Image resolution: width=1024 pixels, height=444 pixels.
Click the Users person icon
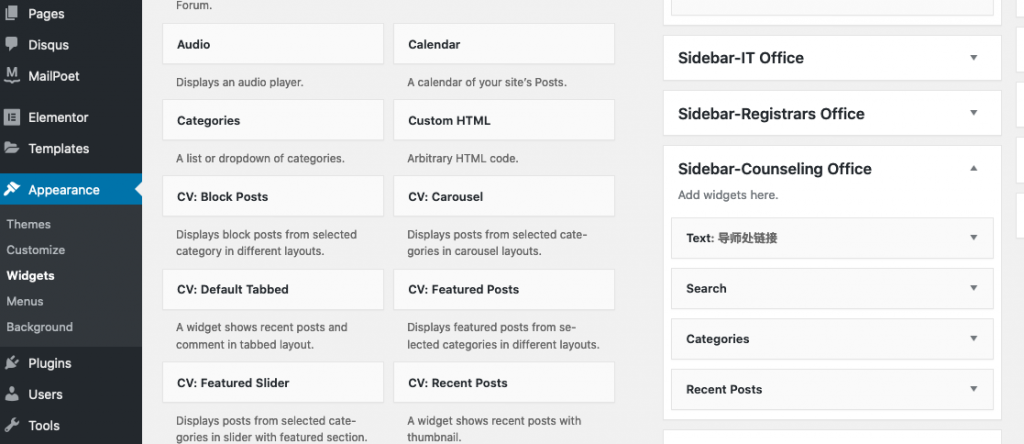(12, 394)
